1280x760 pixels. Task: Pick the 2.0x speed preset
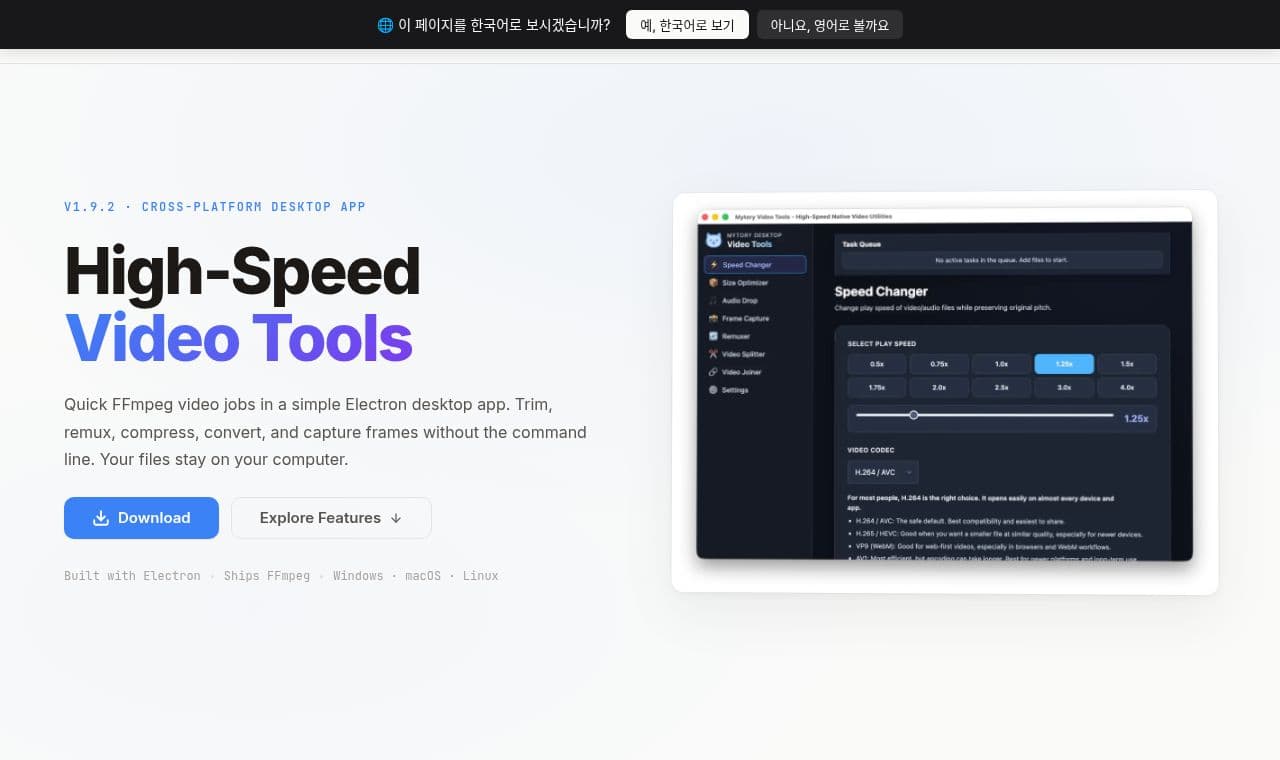point(939,387)
